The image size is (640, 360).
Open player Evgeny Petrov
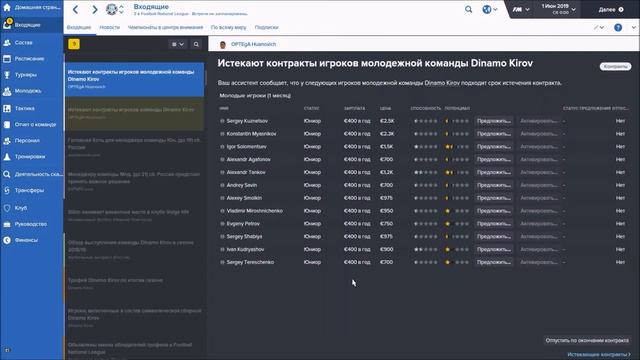coord(243,224)
